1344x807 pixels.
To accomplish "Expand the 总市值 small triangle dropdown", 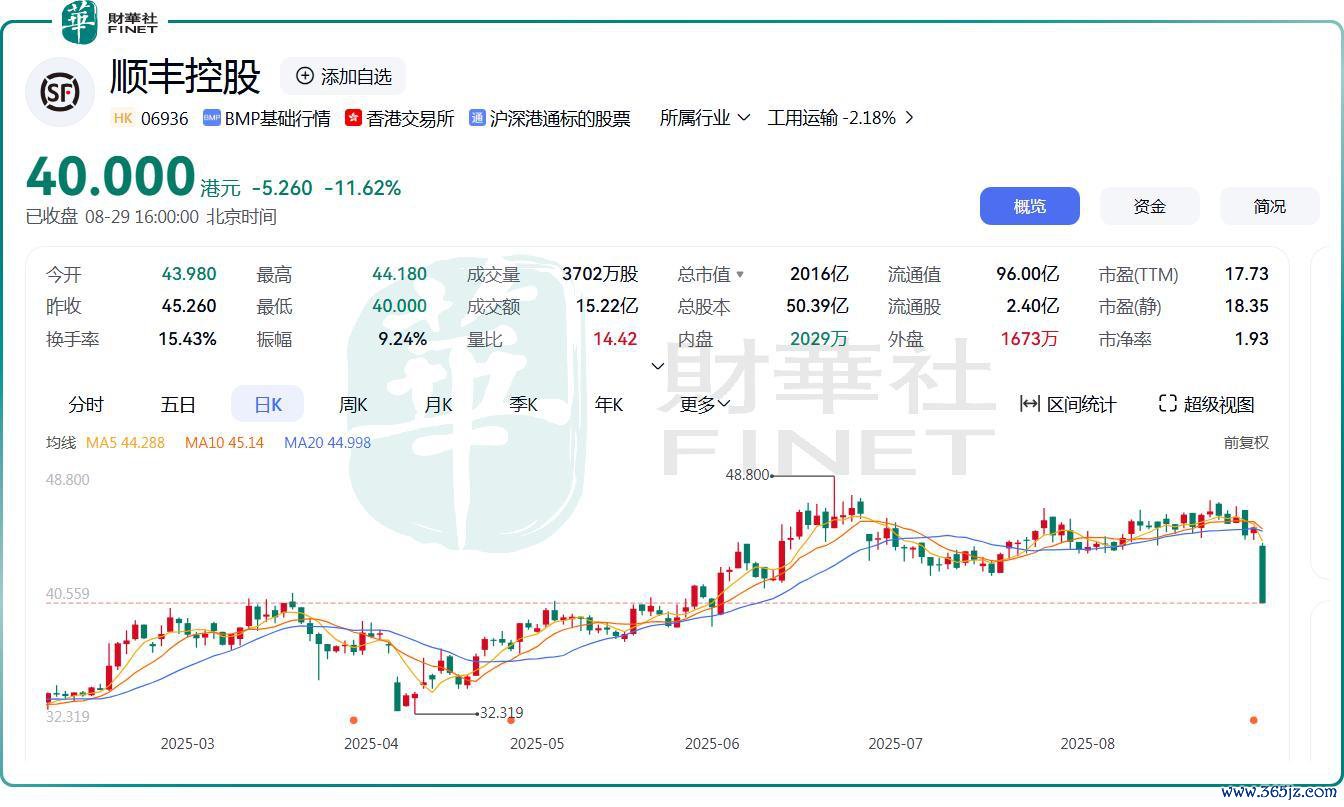I will pos(740,274).
